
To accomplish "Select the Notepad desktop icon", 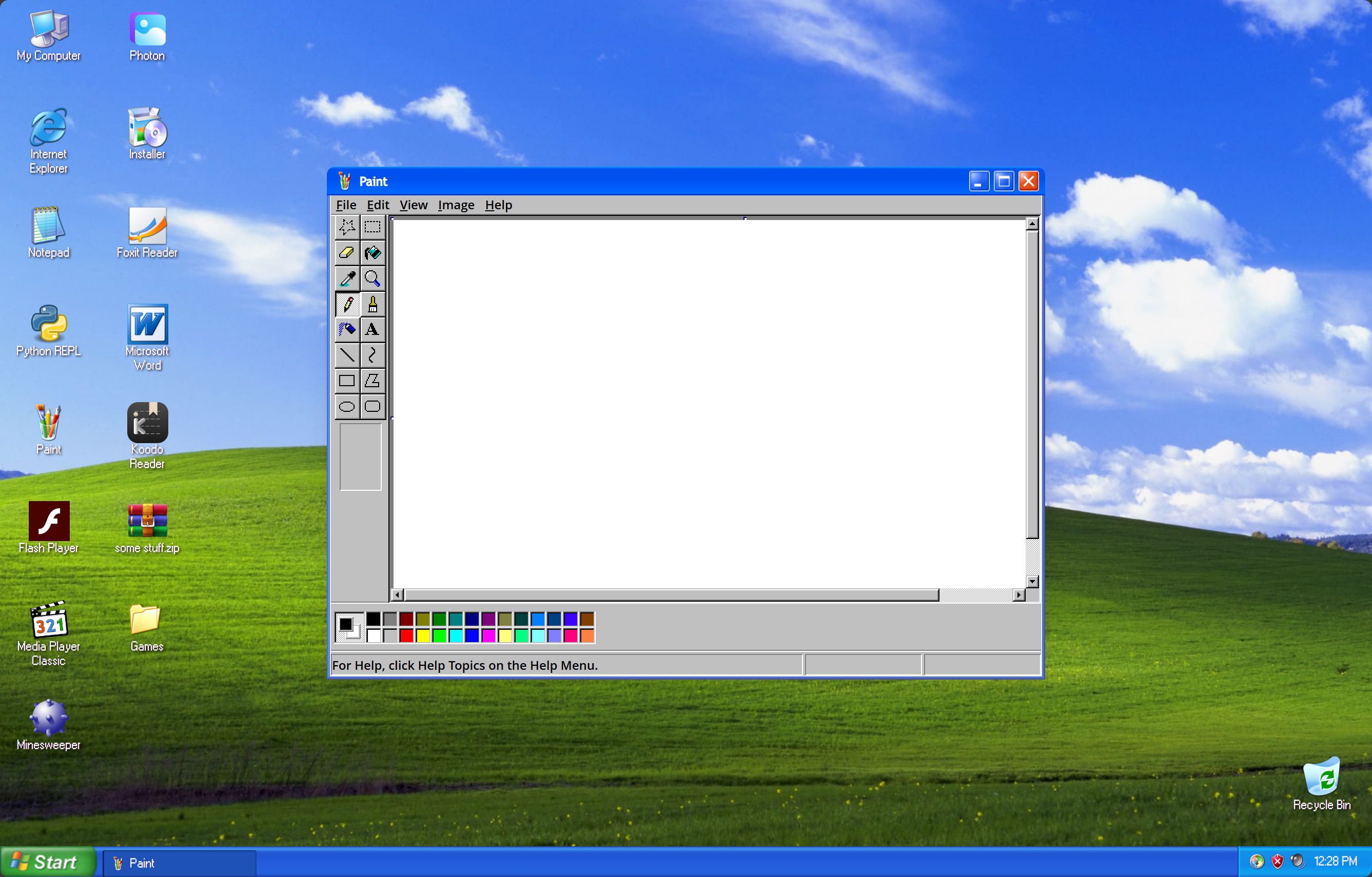I will [x=48, y=233].
